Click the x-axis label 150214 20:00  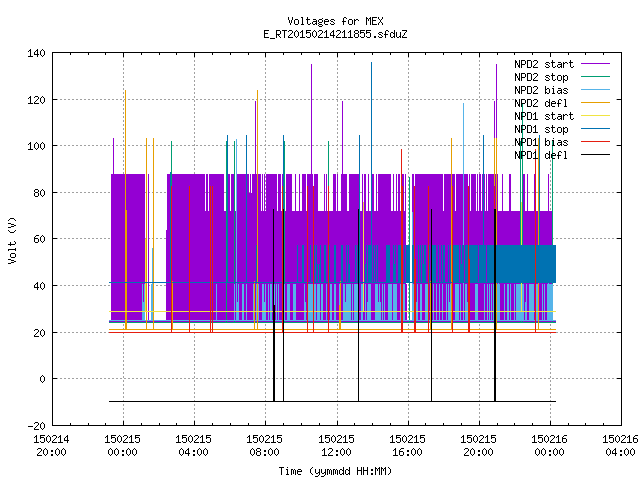pos(51,446)
